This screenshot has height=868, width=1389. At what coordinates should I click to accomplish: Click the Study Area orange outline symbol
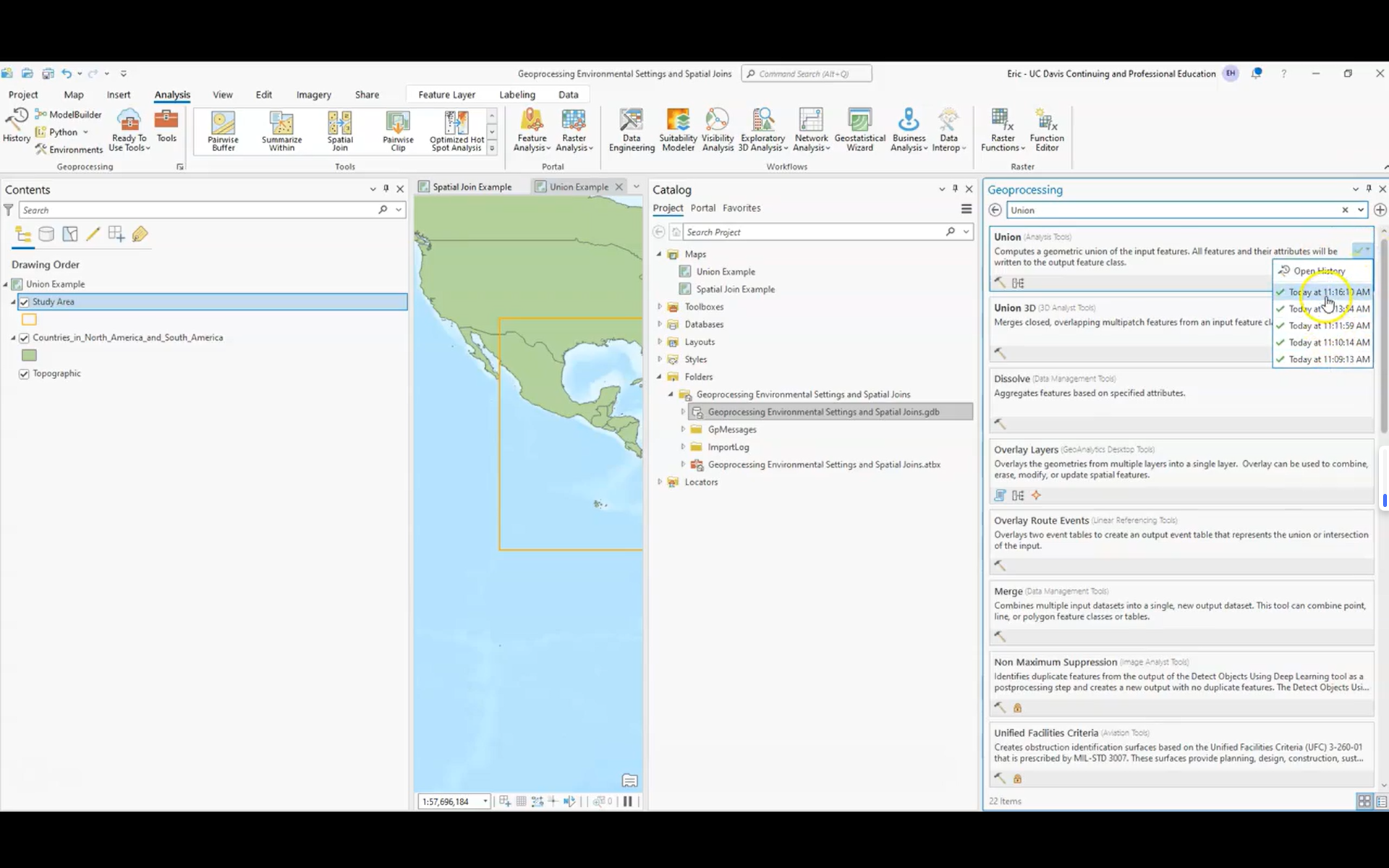29,320
